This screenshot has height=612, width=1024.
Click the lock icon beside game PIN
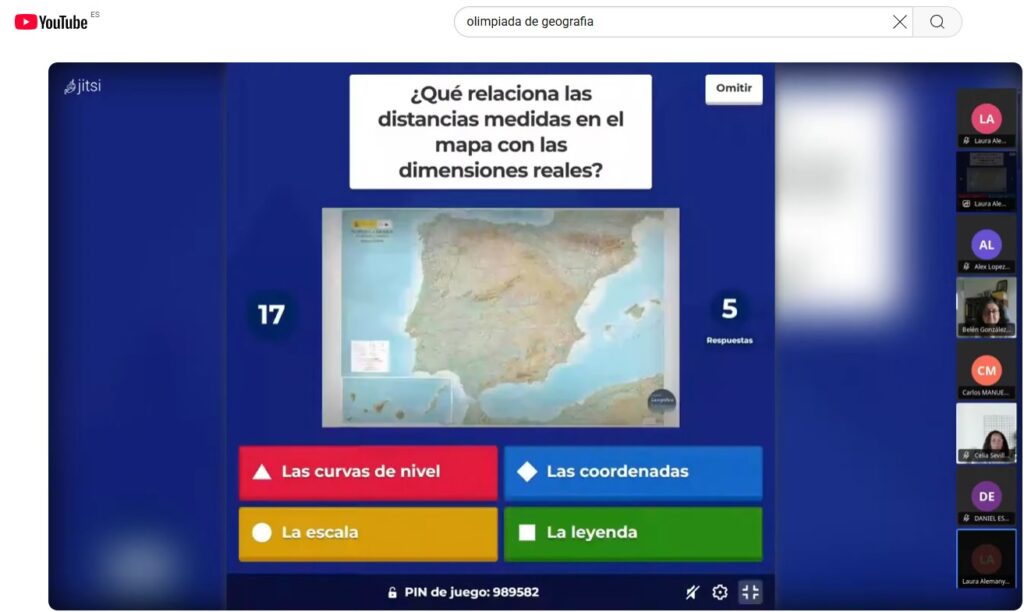[x=392, y=592]
